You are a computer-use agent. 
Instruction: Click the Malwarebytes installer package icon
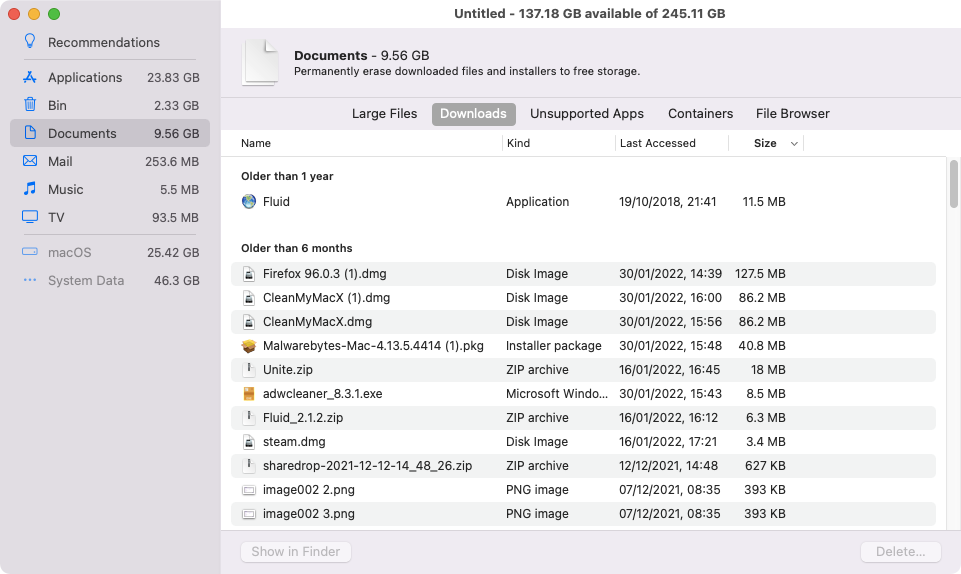point(249,346)
